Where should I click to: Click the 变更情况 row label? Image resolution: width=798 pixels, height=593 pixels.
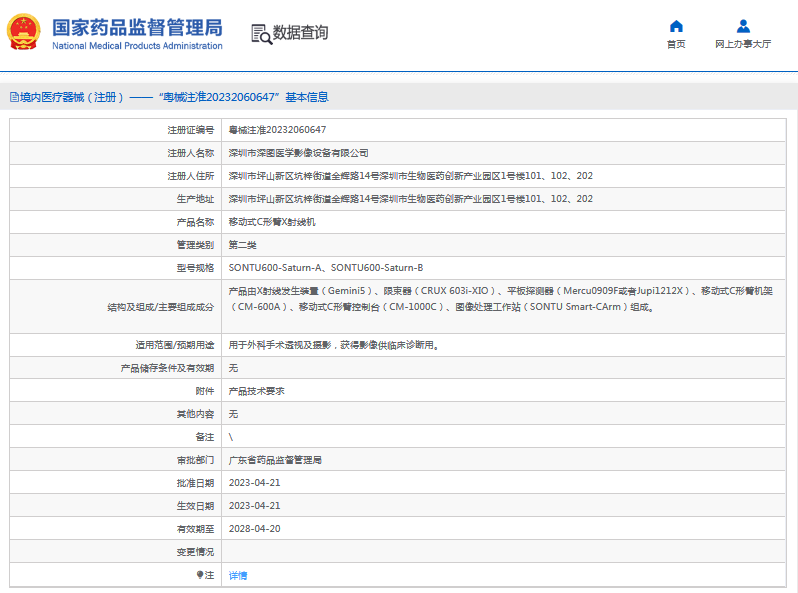click(x=195, y=552)
